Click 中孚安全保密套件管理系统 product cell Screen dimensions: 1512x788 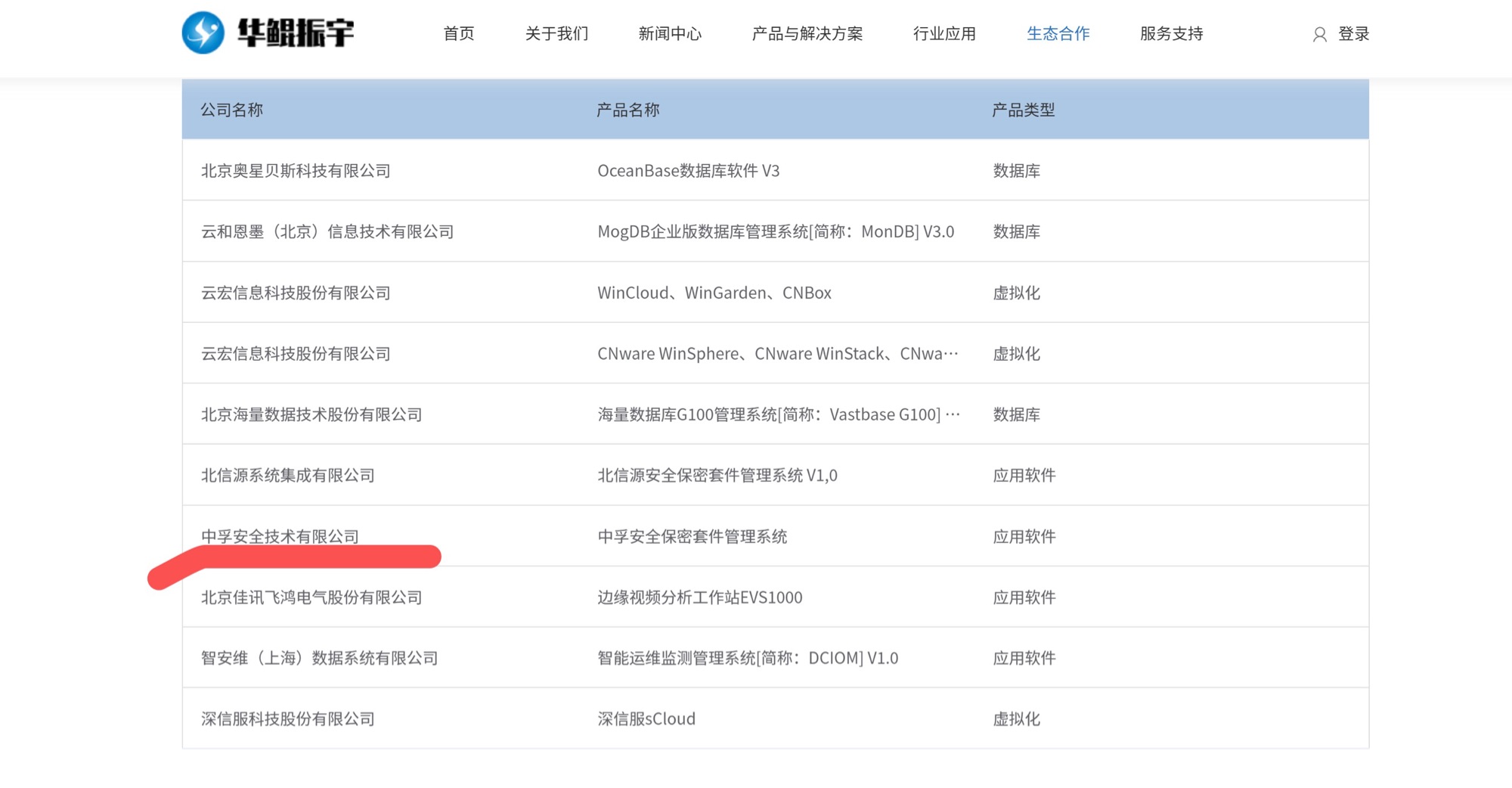[x=692, y=536]
